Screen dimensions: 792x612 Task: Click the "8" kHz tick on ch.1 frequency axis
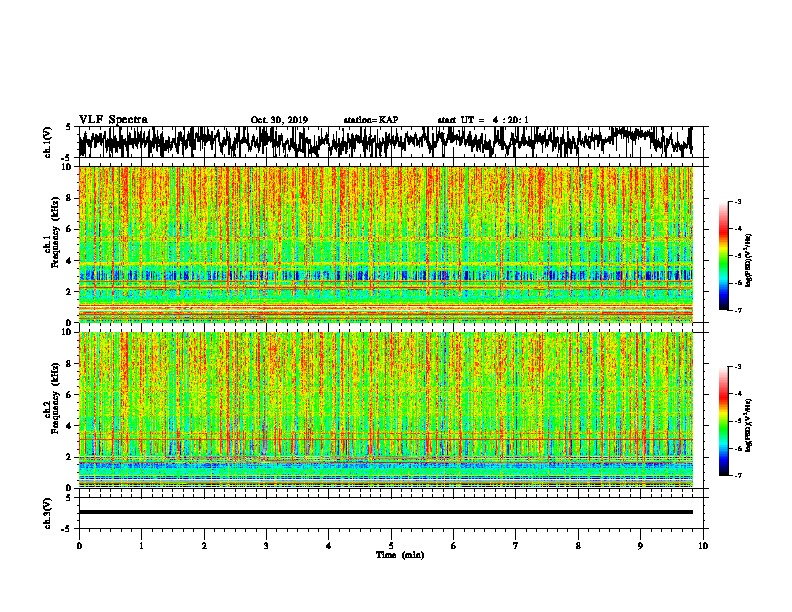(69, 198)
